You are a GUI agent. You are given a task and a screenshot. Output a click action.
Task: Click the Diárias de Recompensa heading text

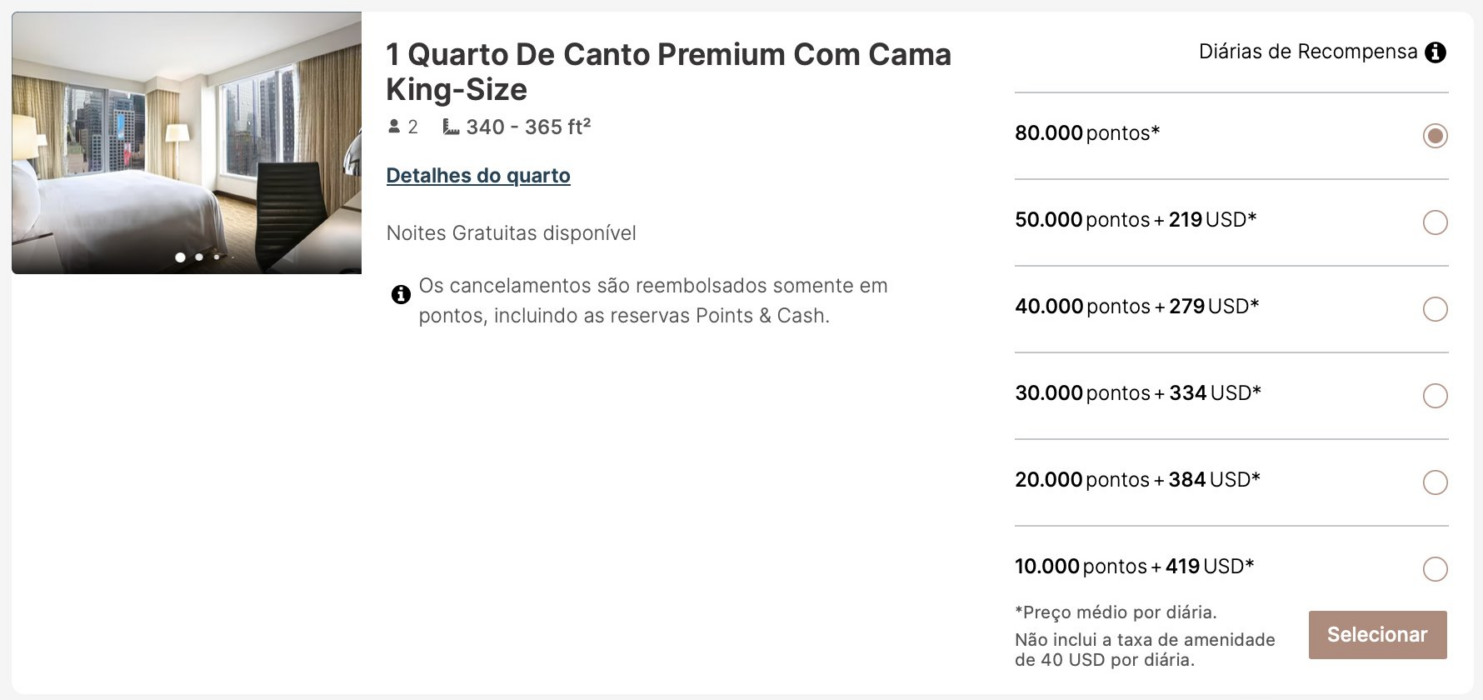[1308, 52]
